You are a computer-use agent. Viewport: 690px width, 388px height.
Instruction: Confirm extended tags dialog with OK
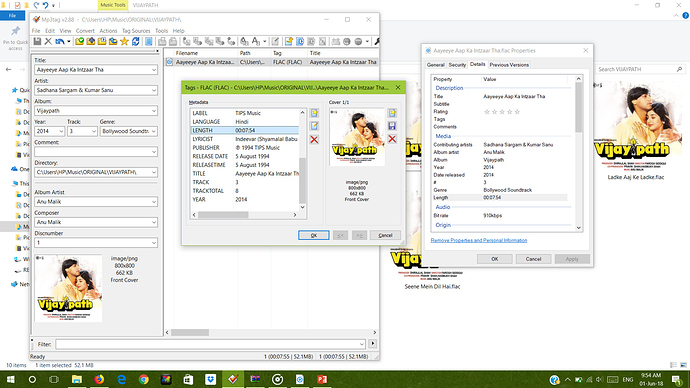tap(314, 235)
